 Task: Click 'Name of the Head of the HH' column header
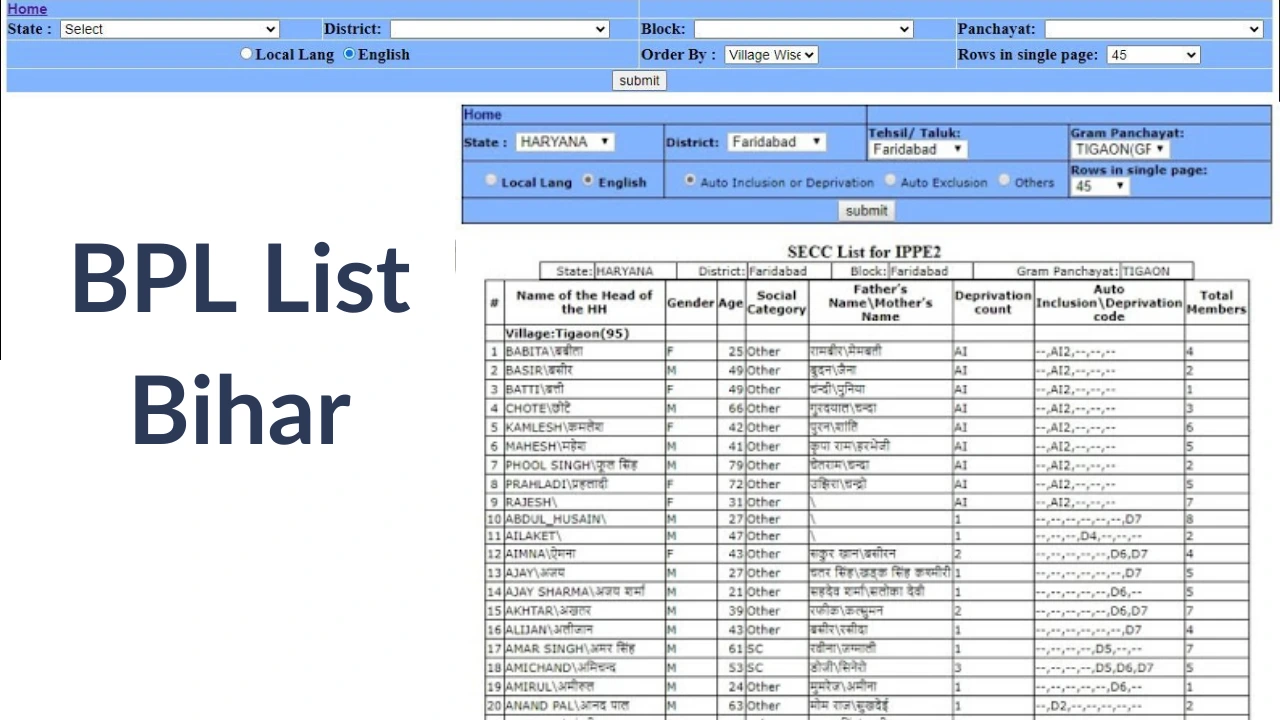tap(584, 302)
